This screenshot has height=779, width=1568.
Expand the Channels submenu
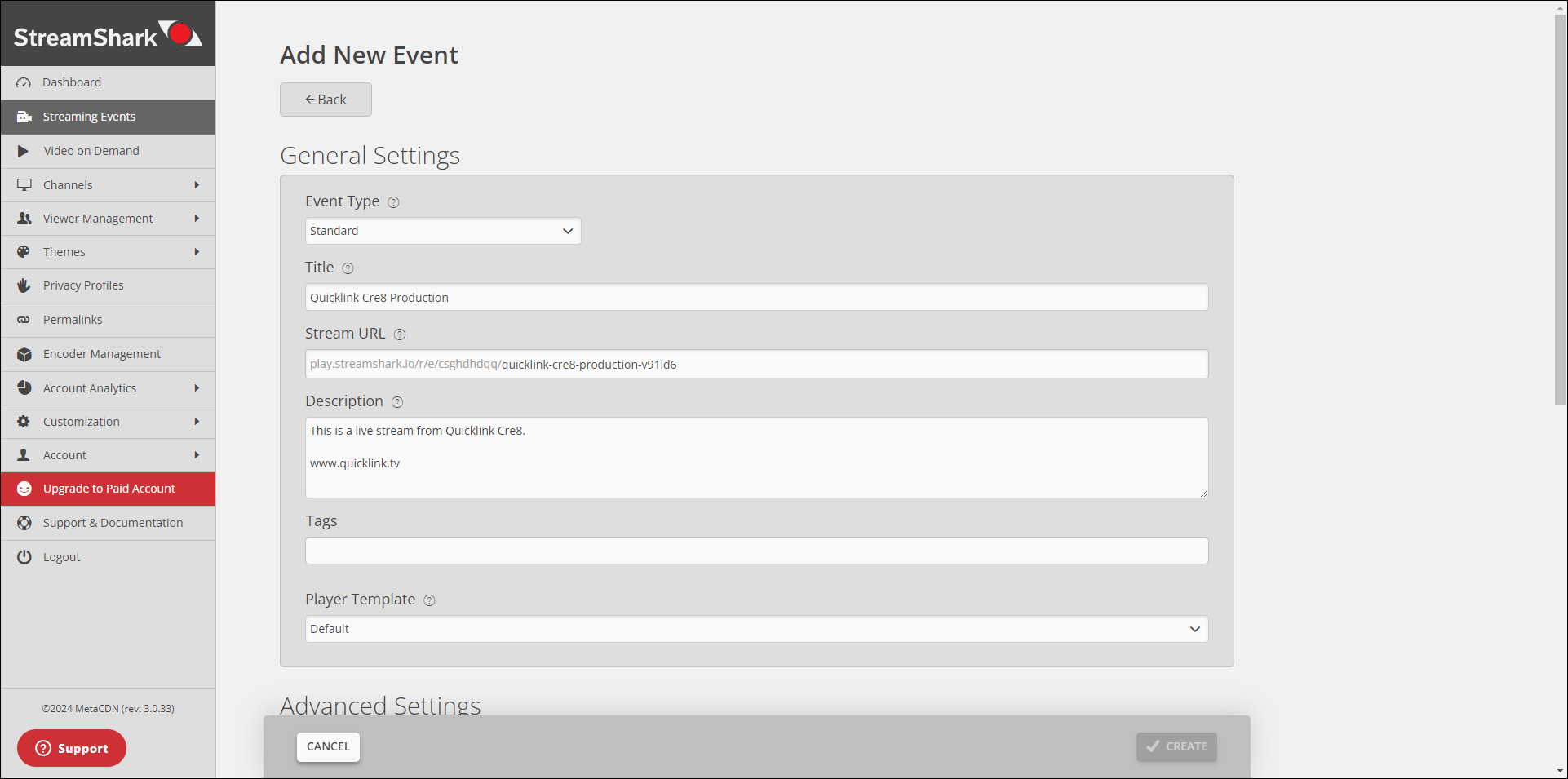tap(197, 185)
